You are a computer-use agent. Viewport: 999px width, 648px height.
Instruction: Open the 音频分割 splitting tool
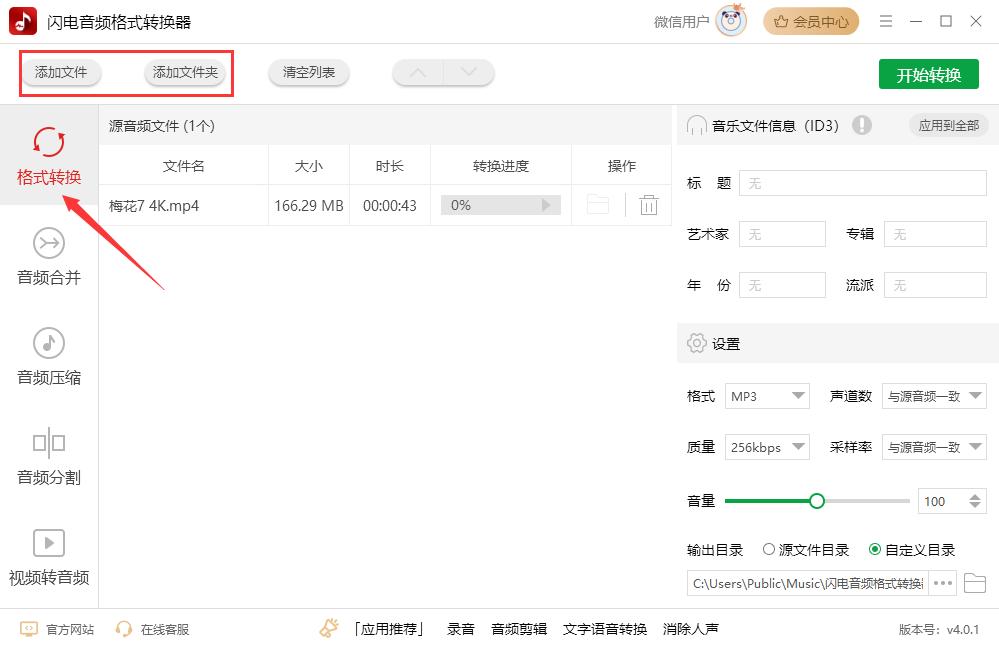point(47,456)
